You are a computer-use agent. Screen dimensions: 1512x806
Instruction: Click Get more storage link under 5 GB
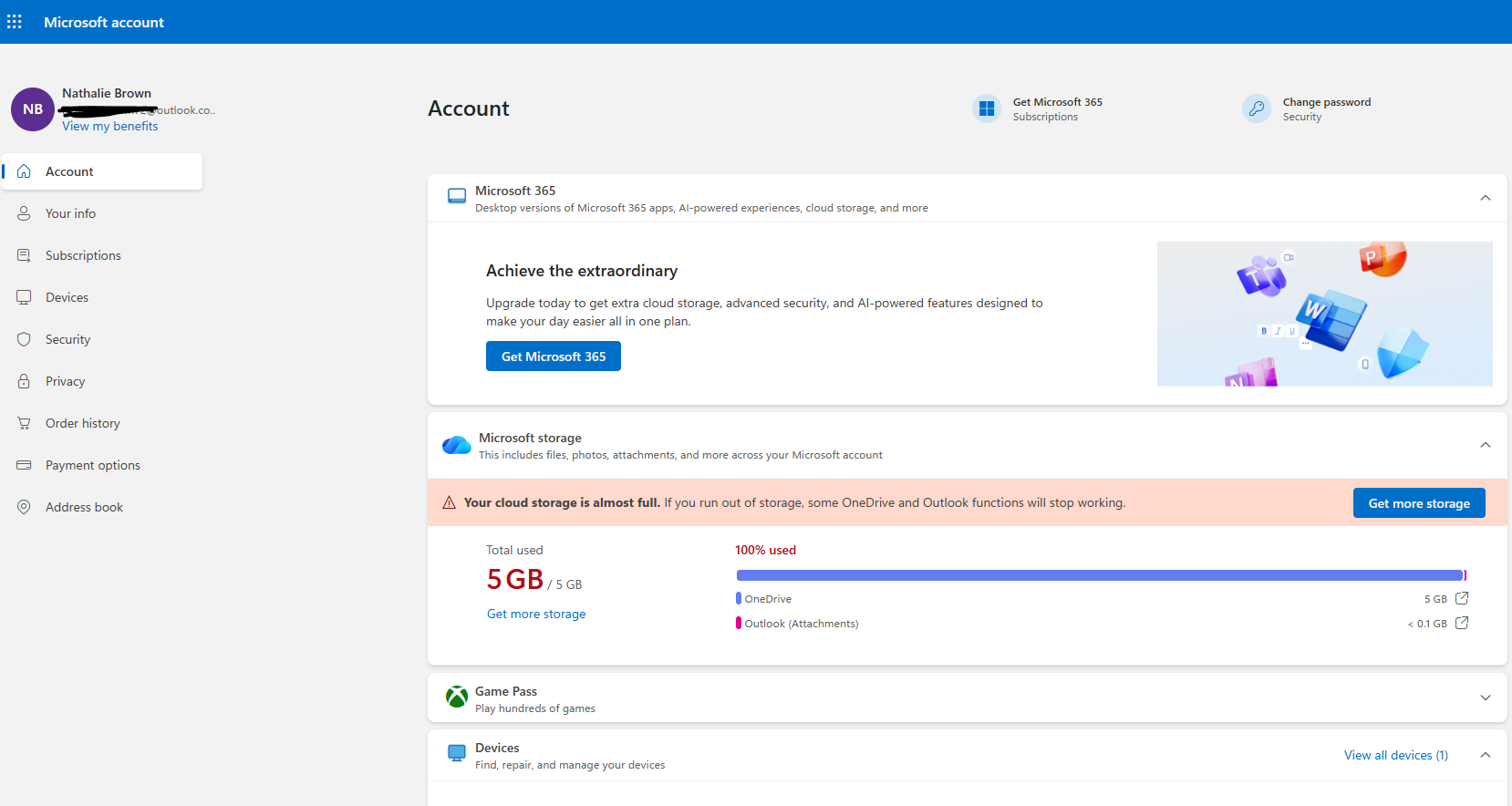(536, 615)
